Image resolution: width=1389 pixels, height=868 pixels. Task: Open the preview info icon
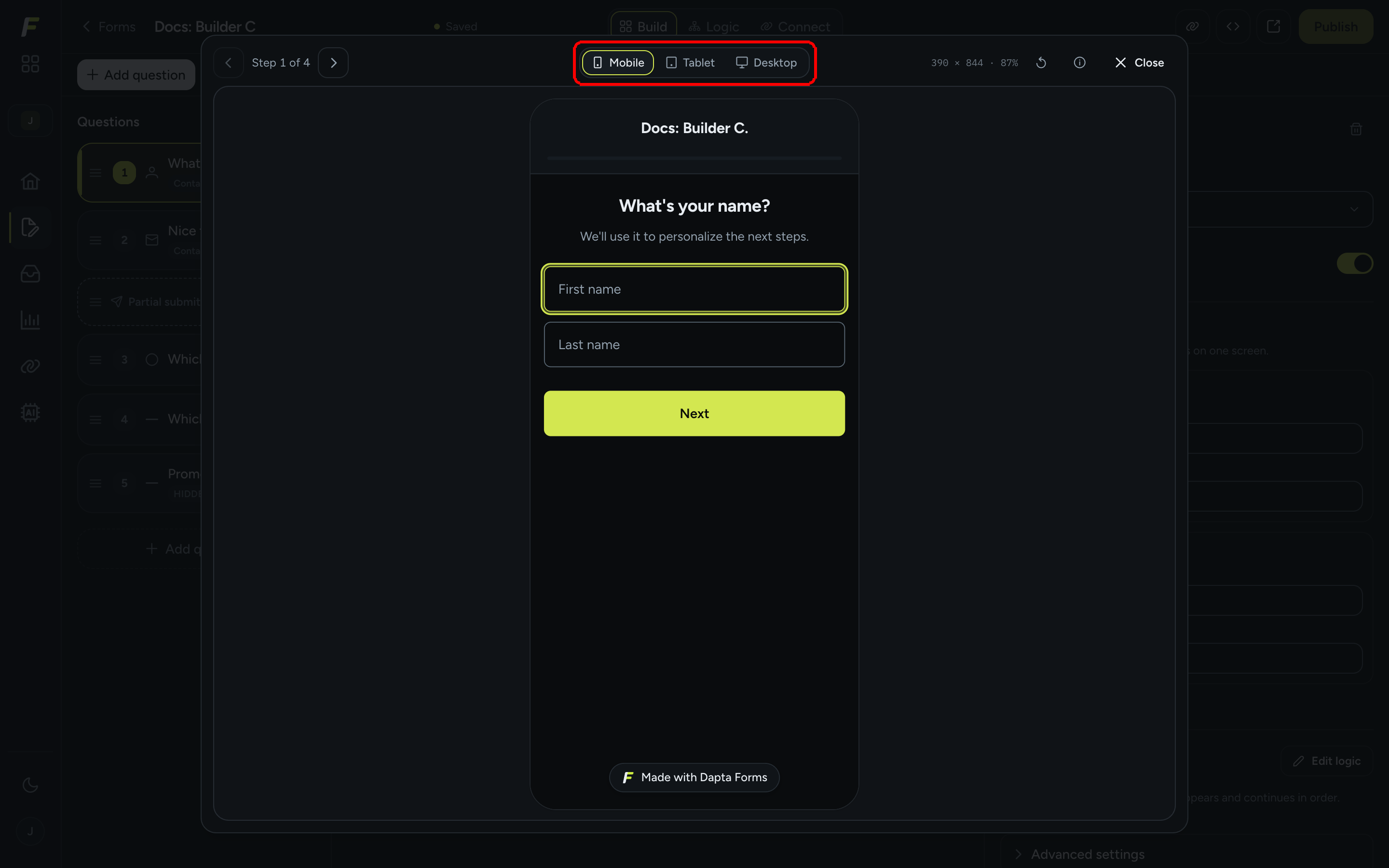1080,63
